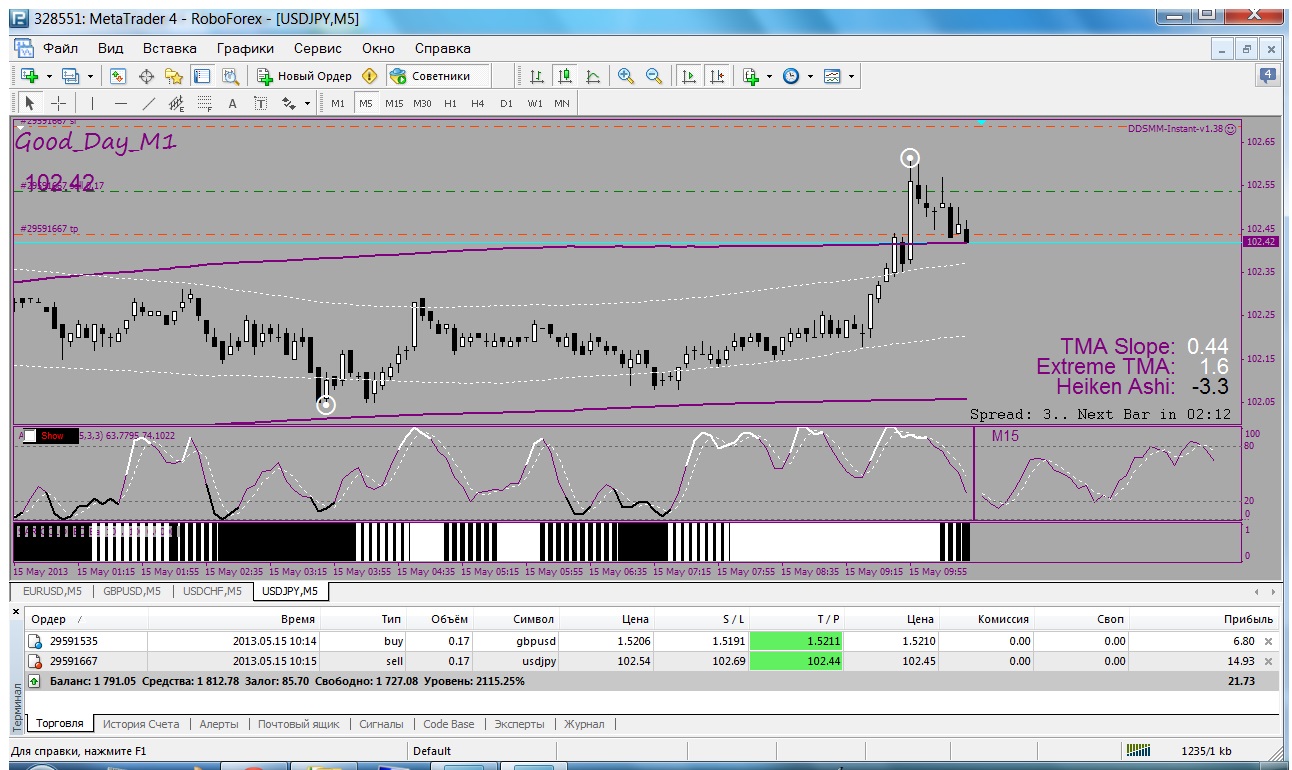The image size is (1292, 770).
Task: Open the Сервис menu
Action: click(317, 48)
